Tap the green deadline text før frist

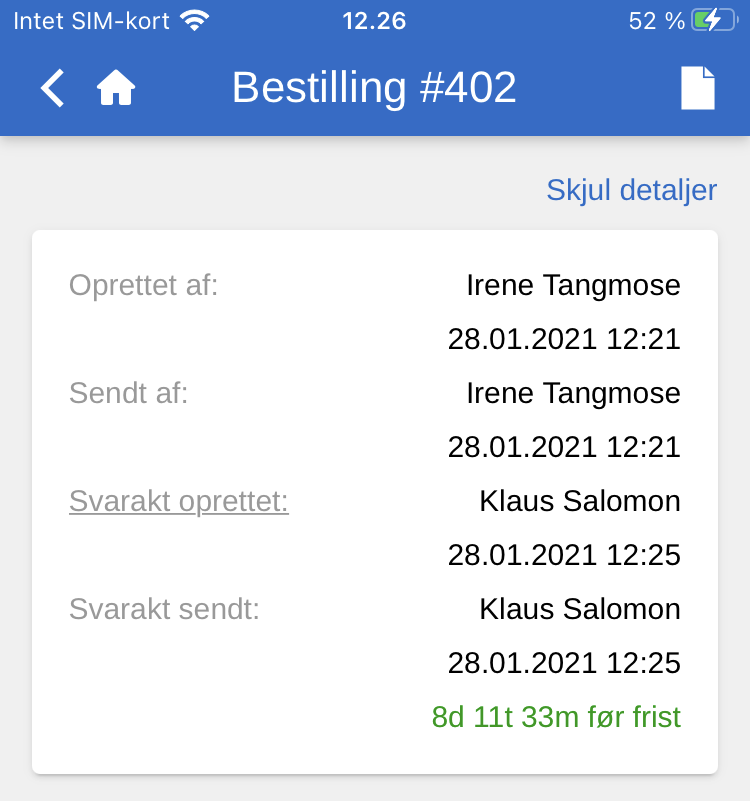(x=556, y=717)
